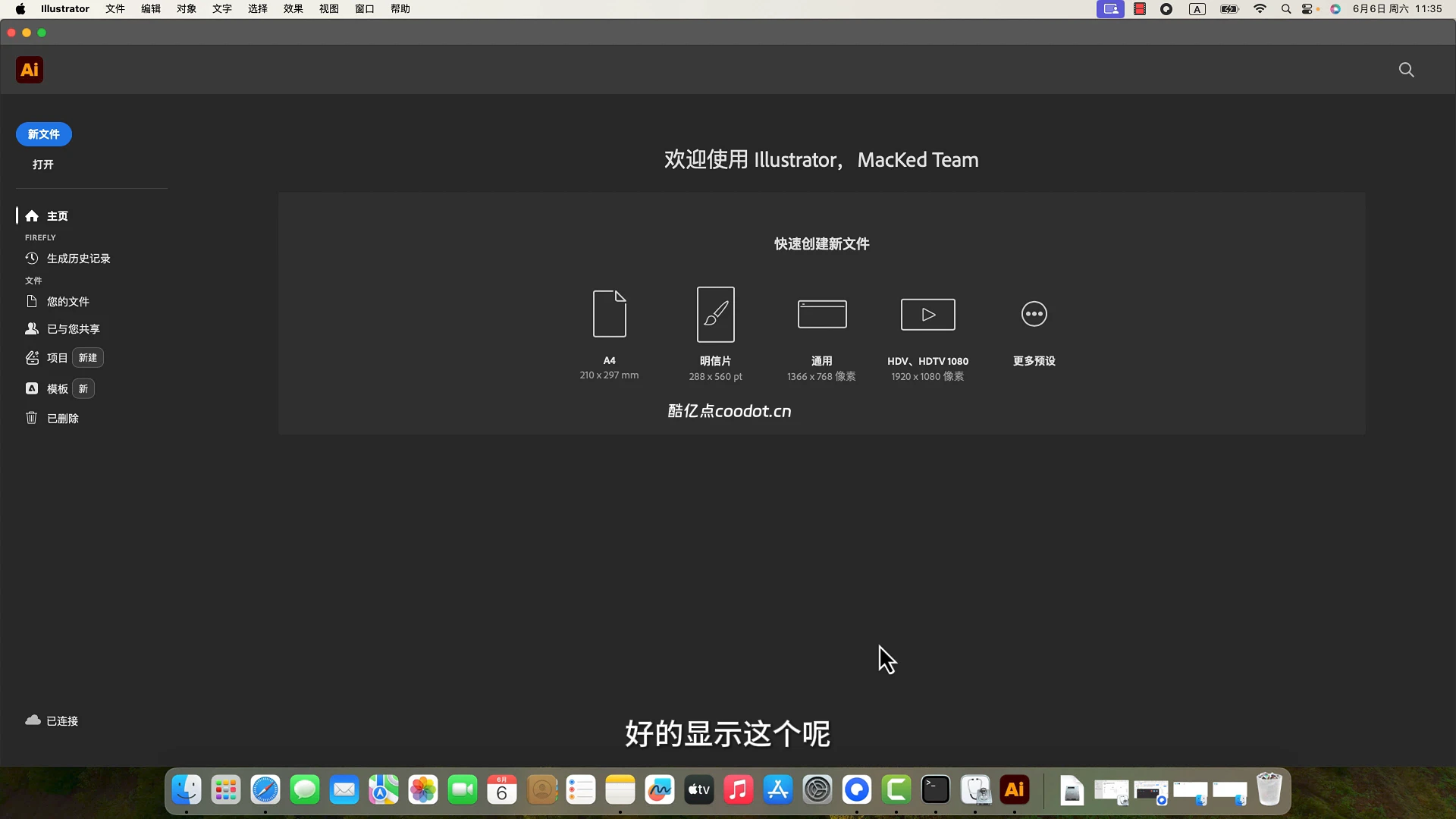Open Spotlight search in menu bar
The width and height of the screenshot is (1456, 819).
coord(1286,9)
